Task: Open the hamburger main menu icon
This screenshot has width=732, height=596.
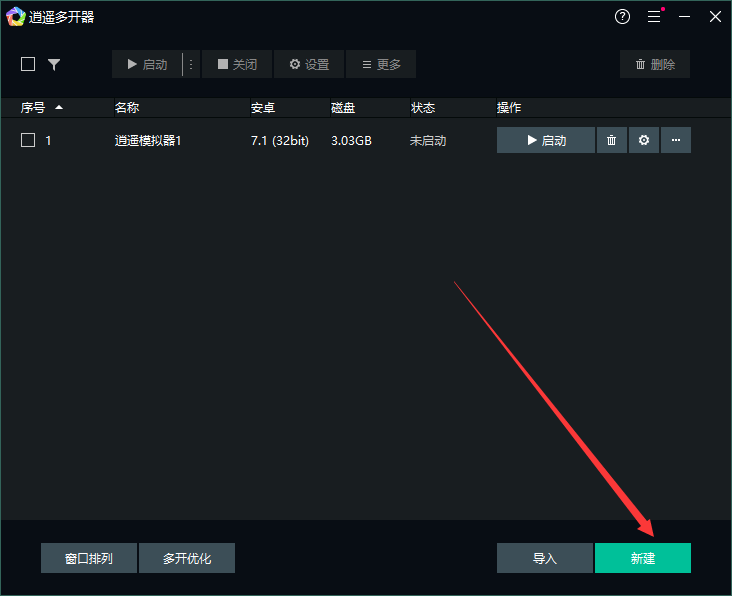Action: coord(654,17)
